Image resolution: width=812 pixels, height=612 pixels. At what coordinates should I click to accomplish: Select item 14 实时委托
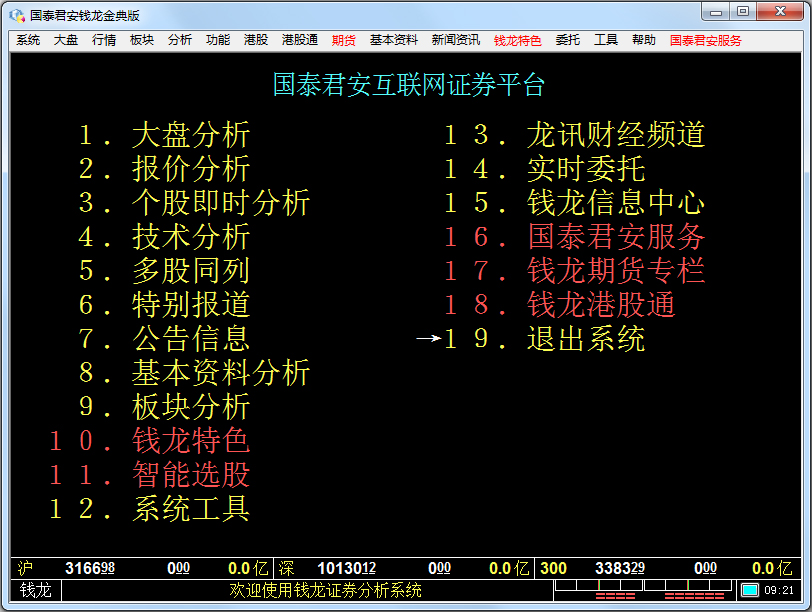click(545, 169)
